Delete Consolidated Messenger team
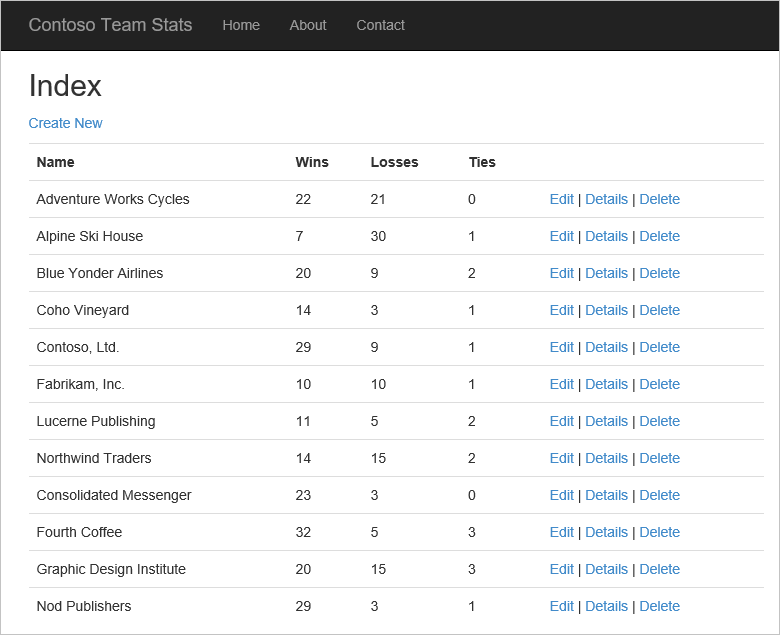The image size is (780, 635). (659, 495)
